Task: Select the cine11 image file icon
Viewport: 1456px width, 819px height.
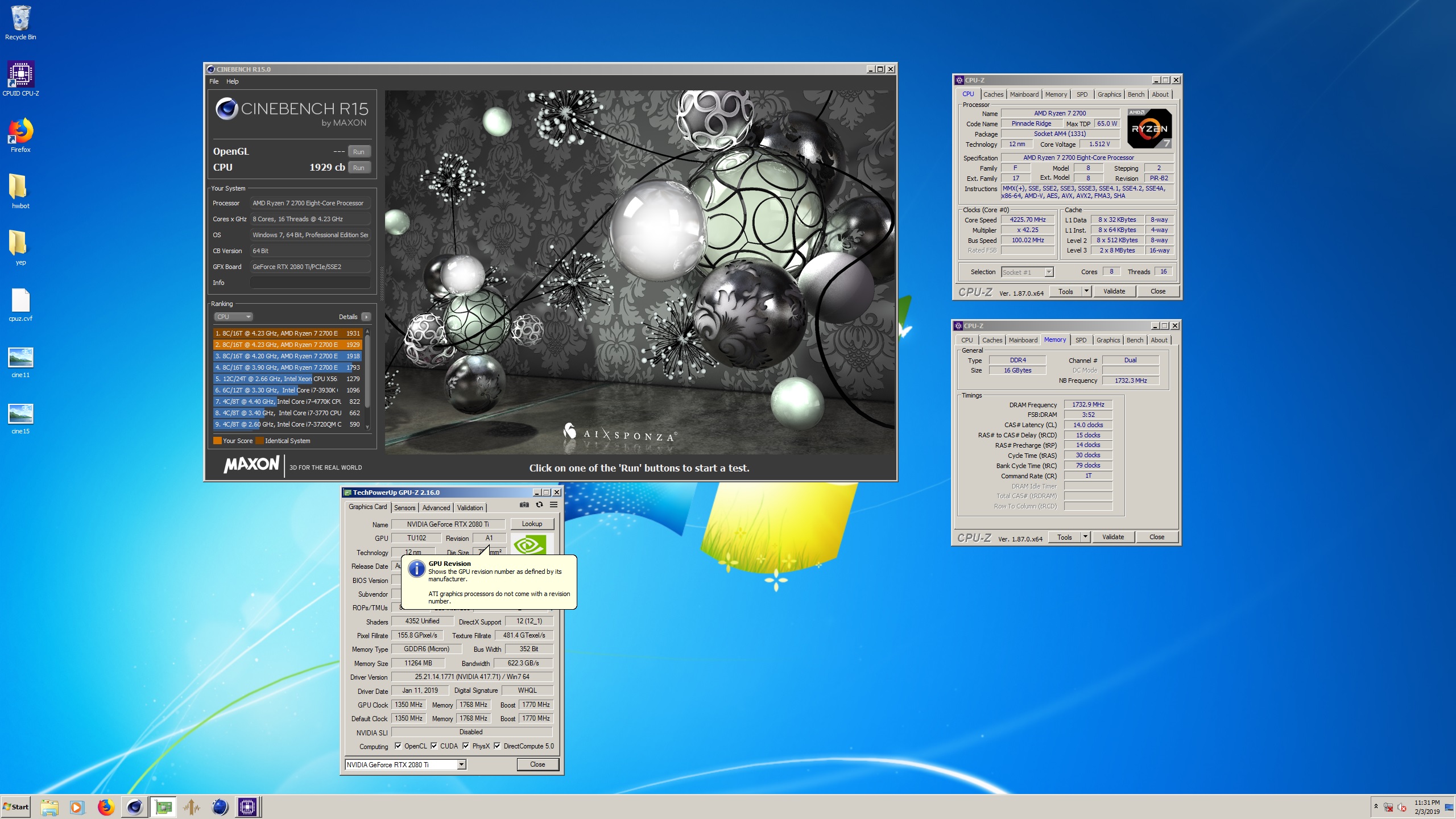Action: pos(20,362)
